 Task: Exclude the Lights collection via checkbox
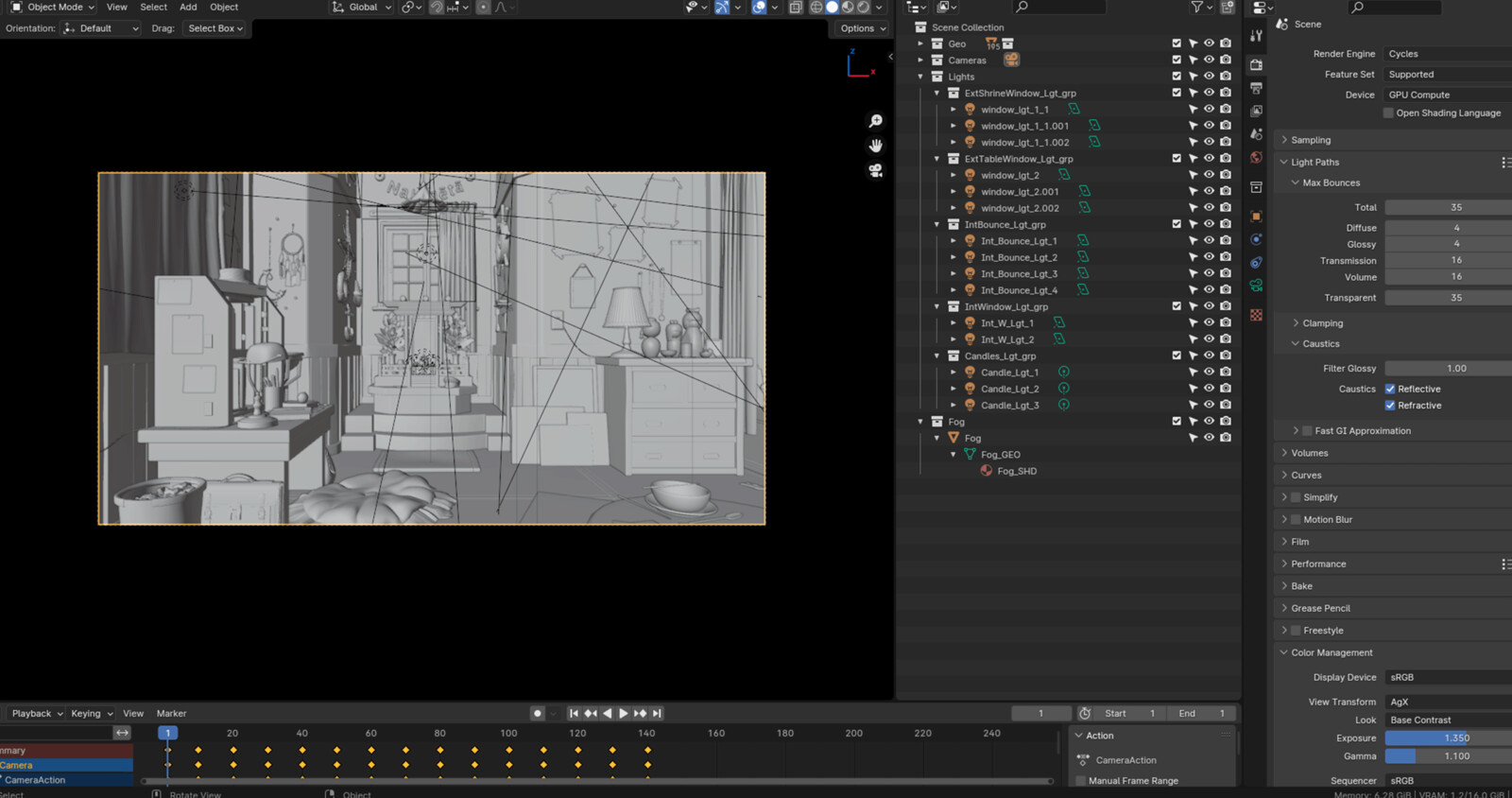point(1177,76)
